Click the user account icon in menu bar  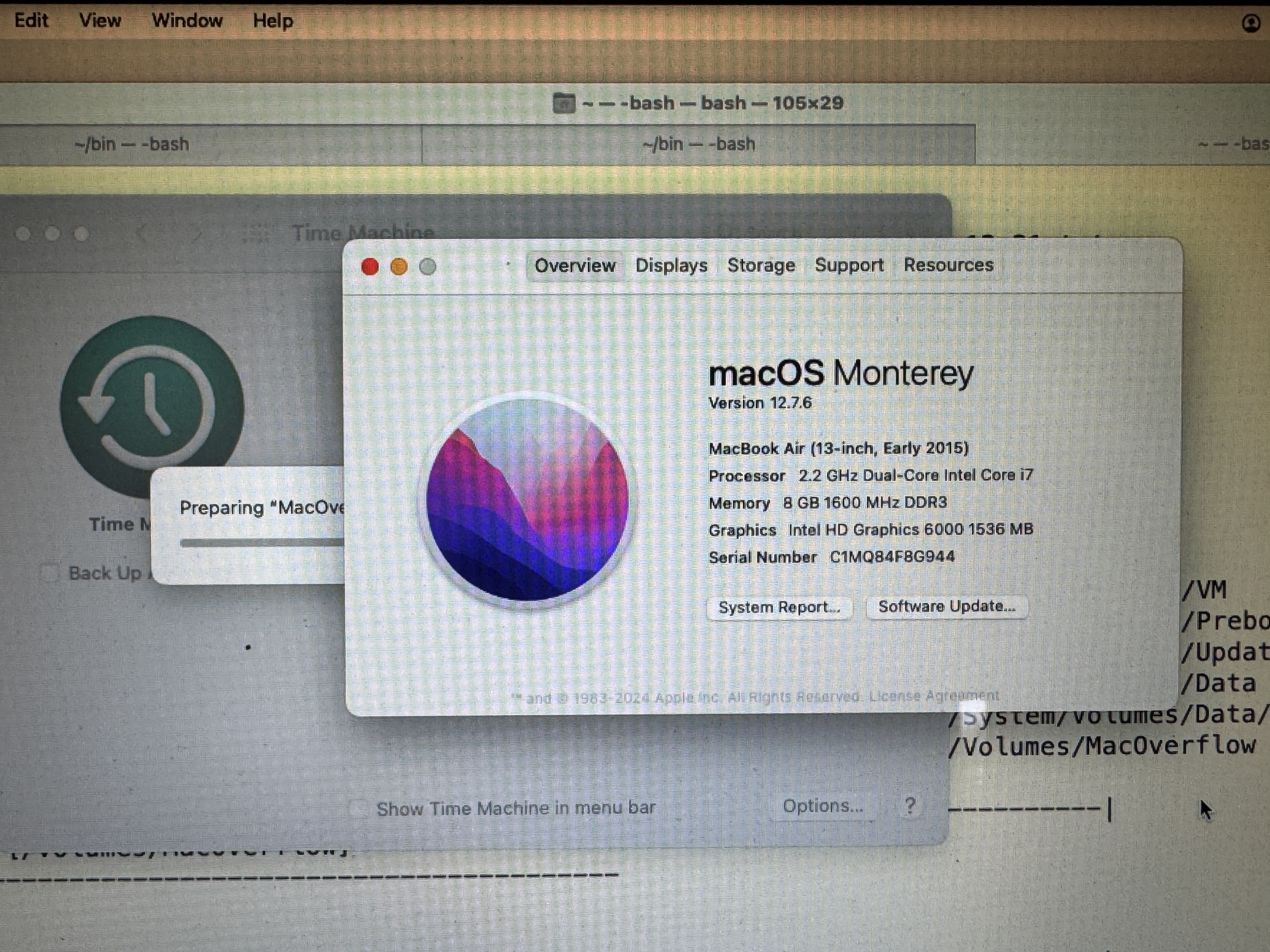click(x=1251, y=23)
